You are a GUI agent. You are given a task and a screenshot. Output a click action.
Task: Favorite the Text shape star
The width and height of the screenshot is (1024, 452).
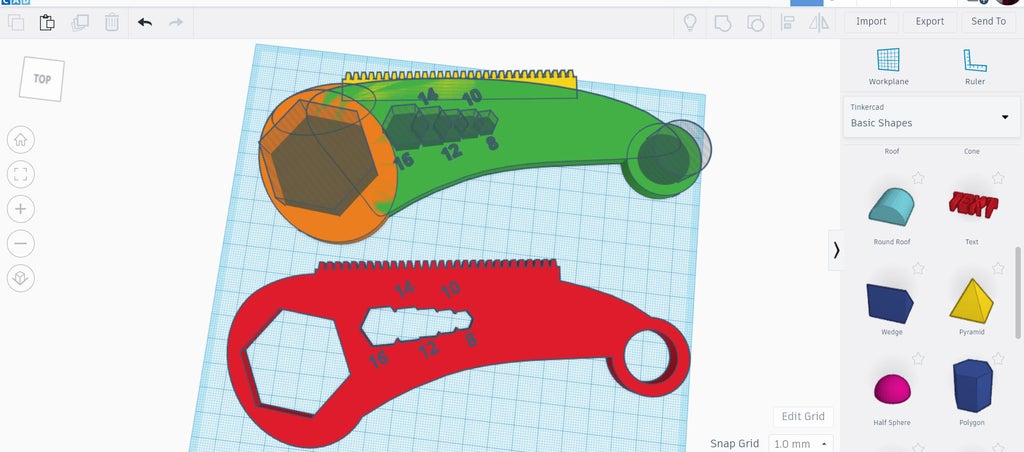tap(997, 178)
